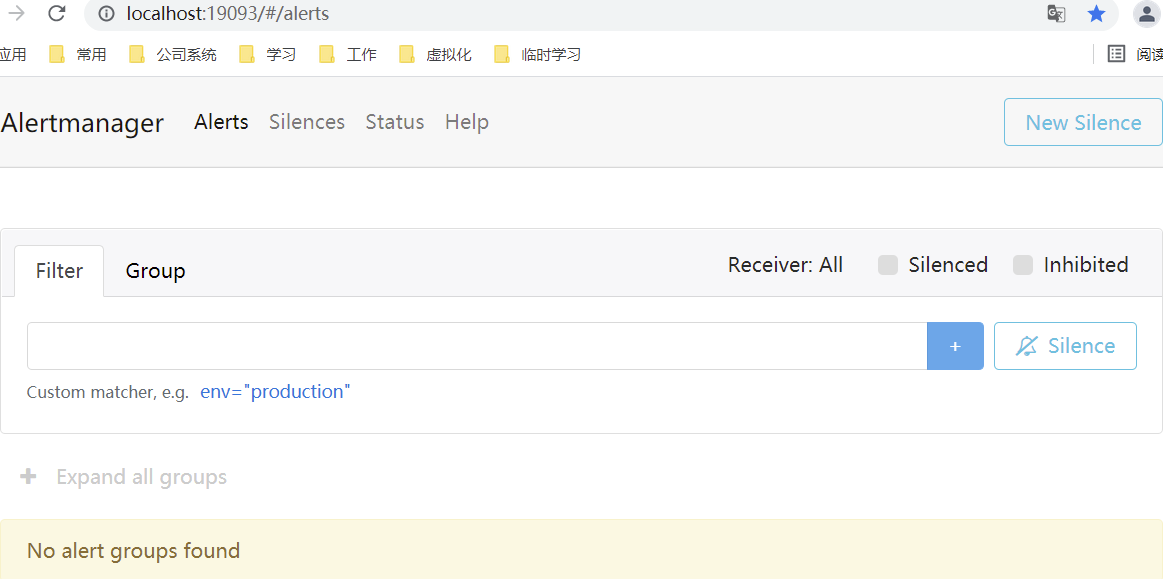The height and width of the screenshot is (579, 1163).
Task: Bookmark this page with the star icon
Action: coord(1096,13)
